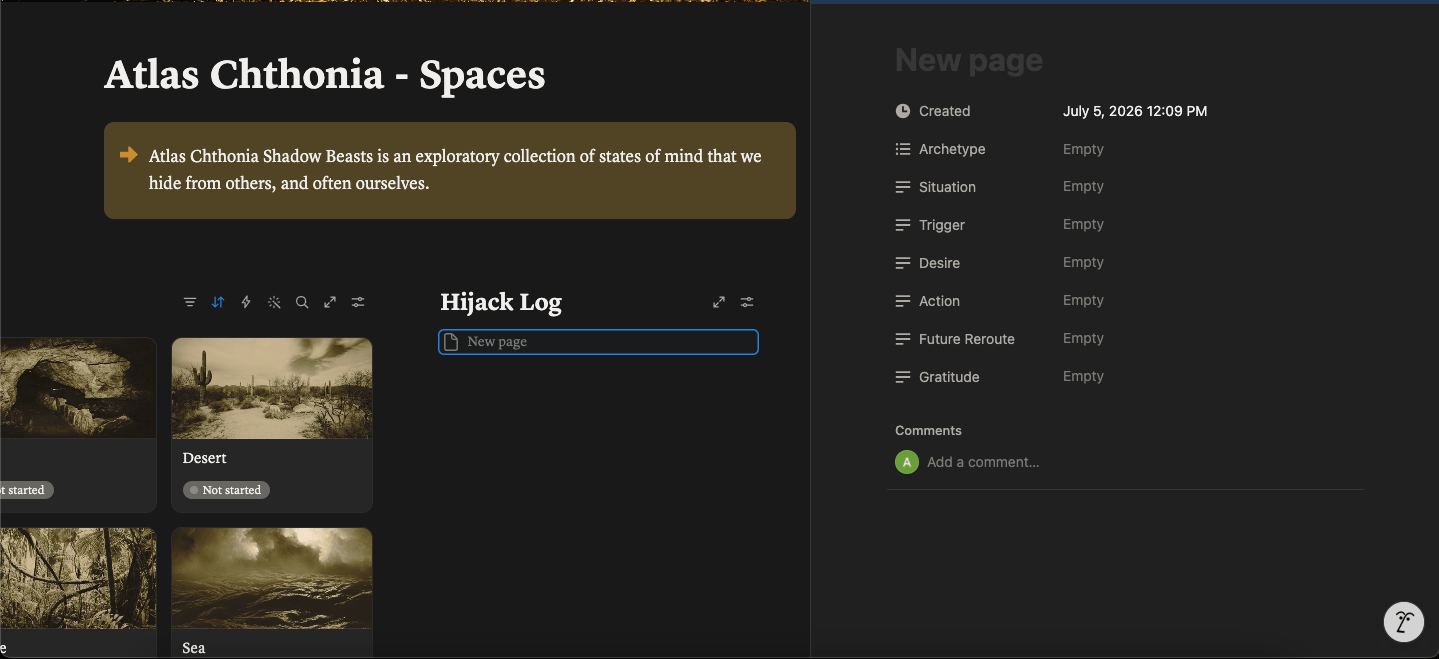This screenshot has height=659, width=1439.
Task: Click the Empty value for Situation
Action: click(1083, 187)
